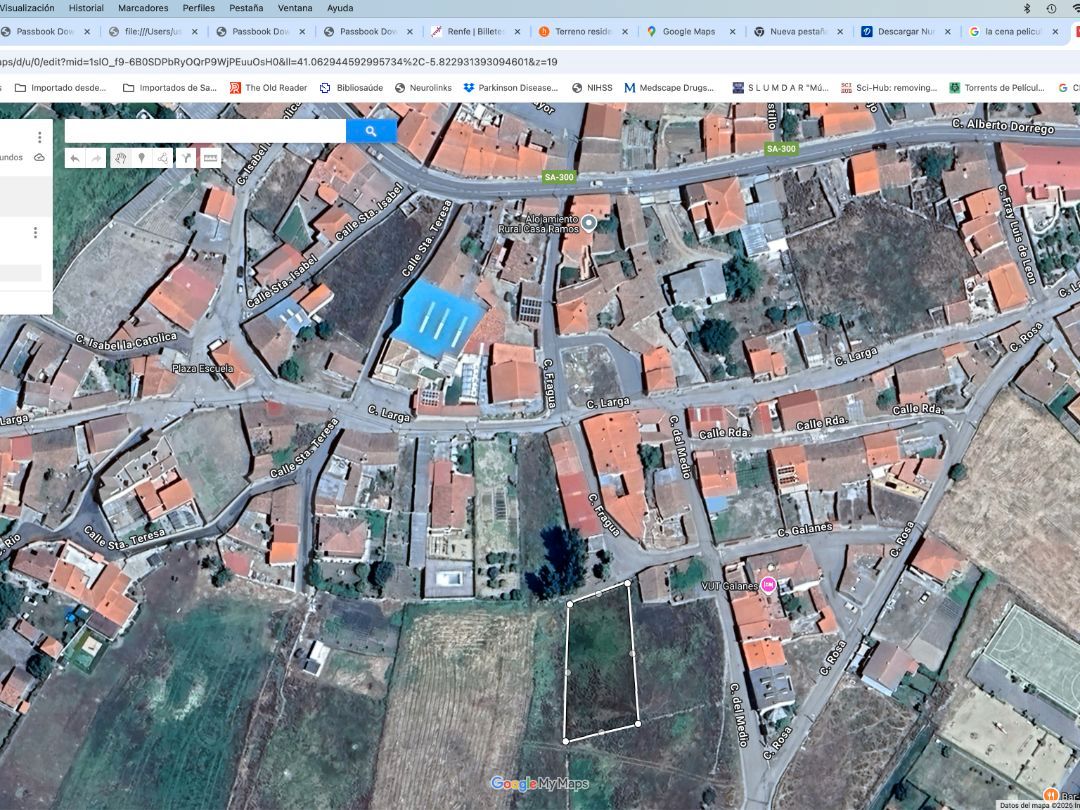Click the cloud save status icon
The width and height of the screenshot is (1080, 810).
(39, 157)
